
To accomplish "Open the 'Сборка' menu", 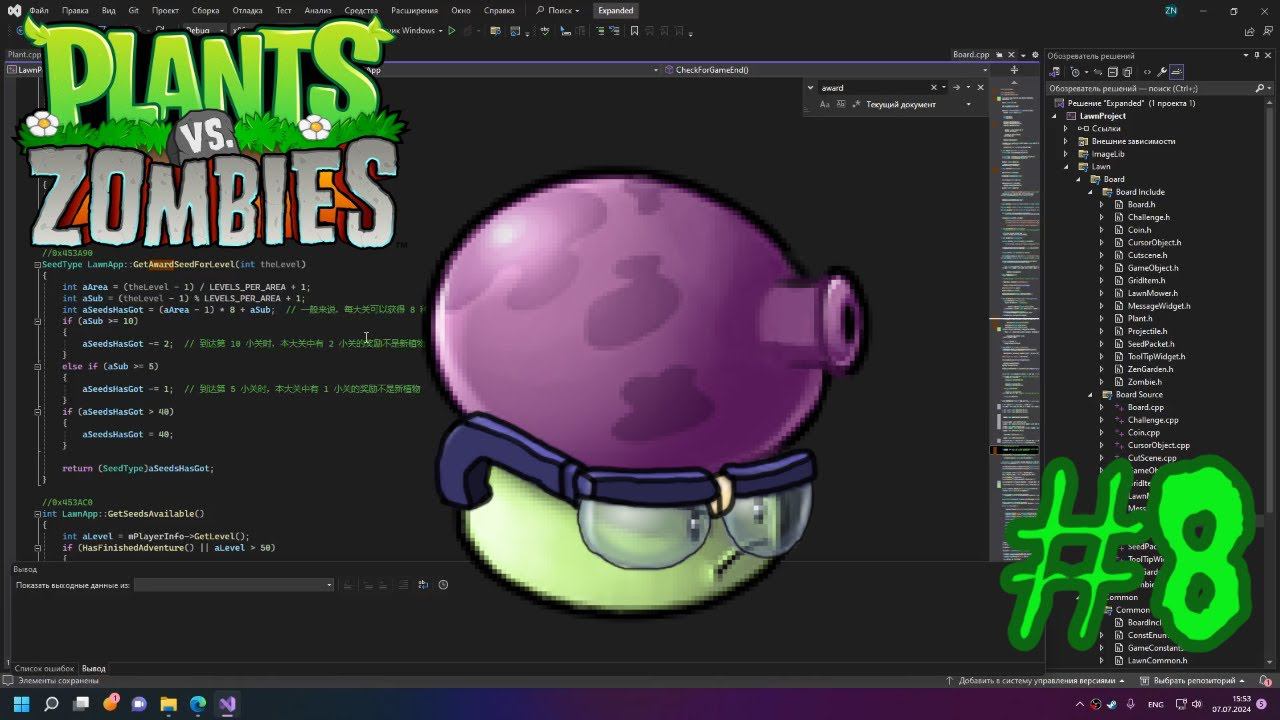I will click(x=205, y=11).
